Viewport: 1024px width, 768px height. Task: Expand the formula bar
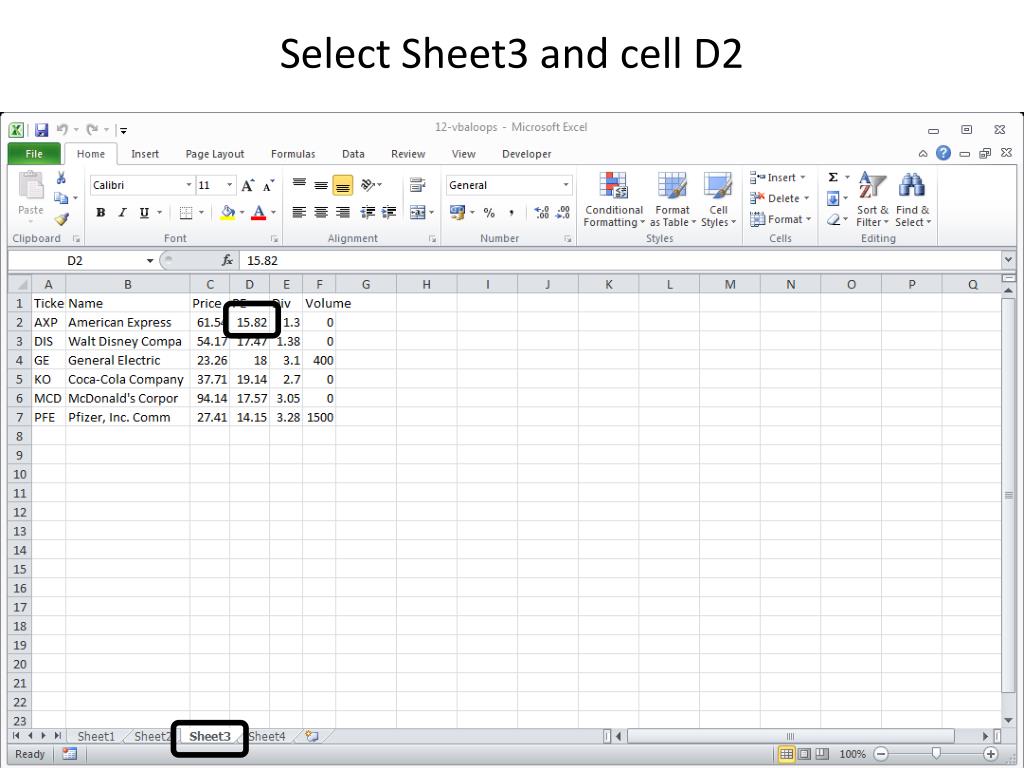(1008, 259)
